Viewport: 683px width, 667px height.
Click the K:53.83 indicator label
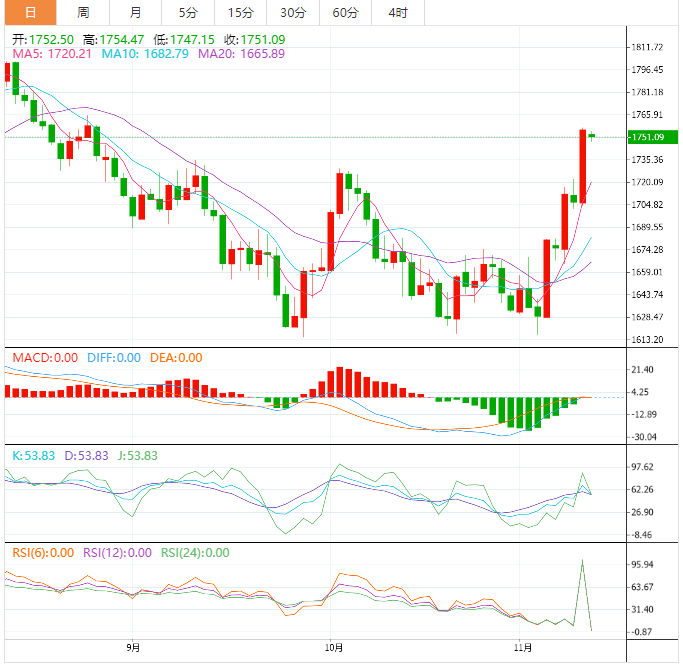tap(34, 456)
